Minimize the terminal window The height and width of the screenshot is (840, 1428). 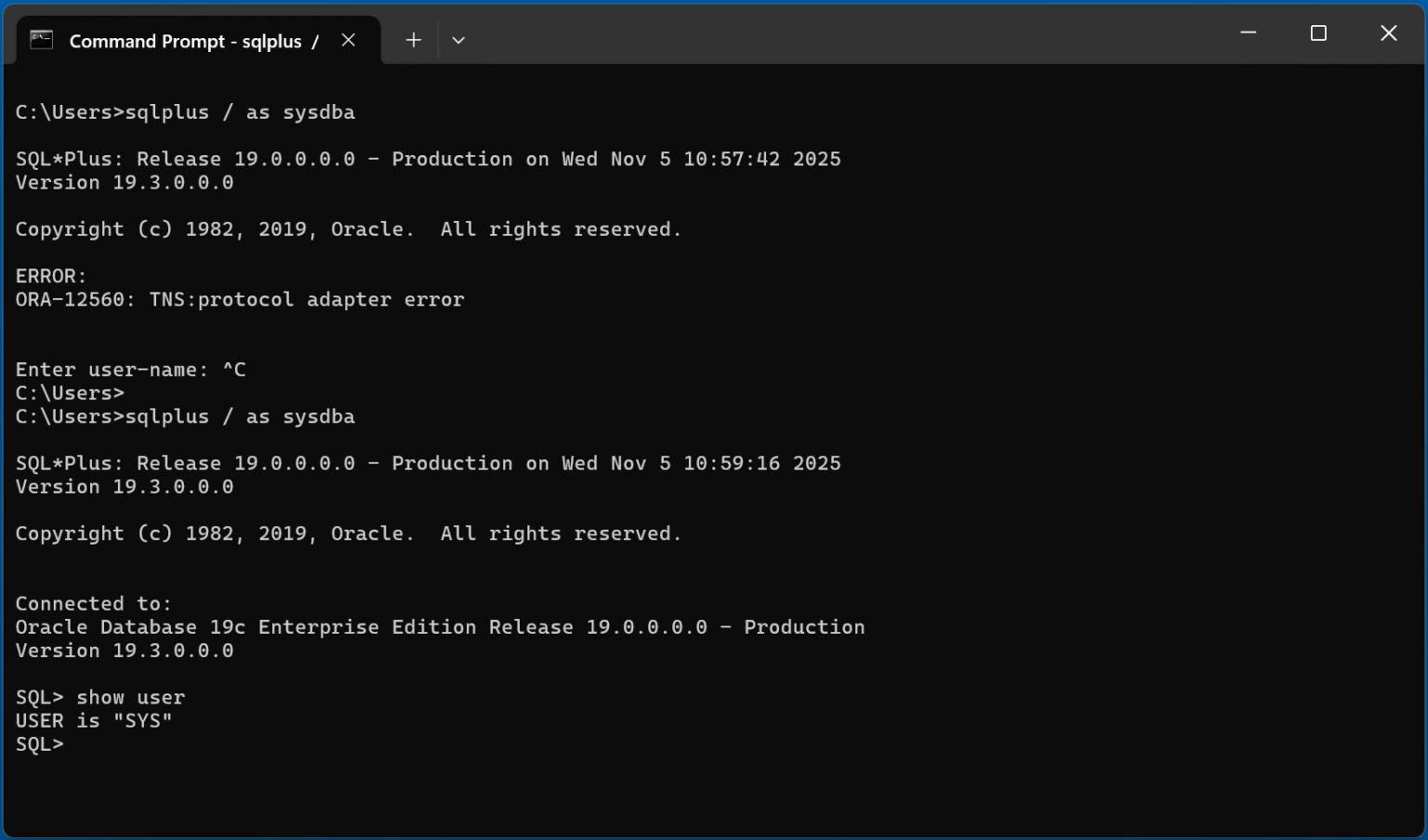(1247, 33)
